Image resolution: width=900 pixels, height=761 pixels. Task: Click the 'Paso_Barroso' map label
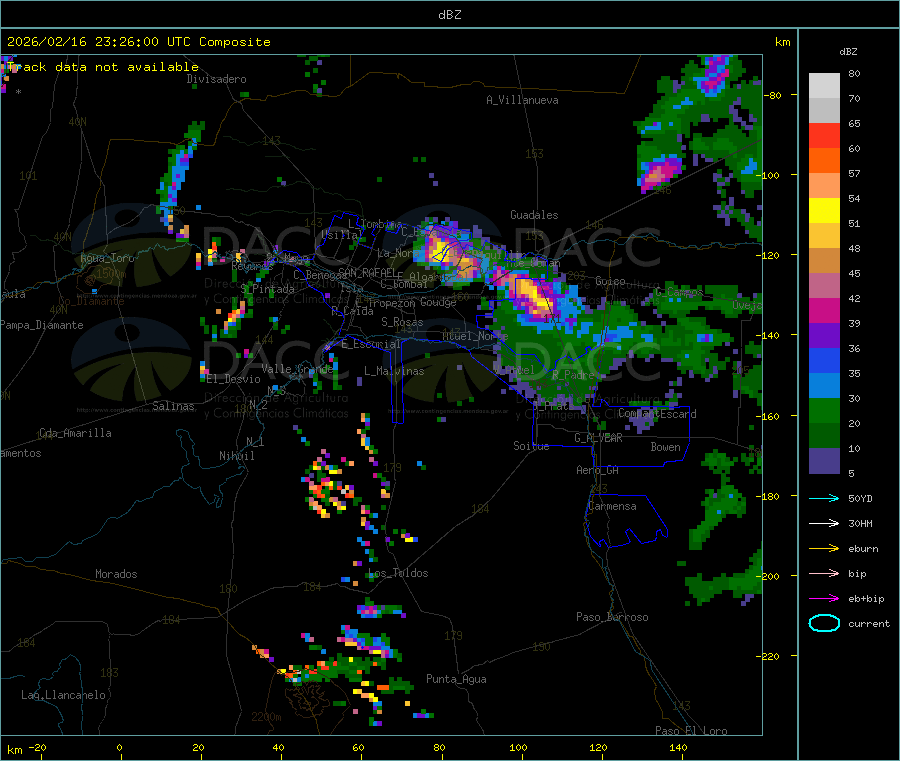pyautogui.click(x=612, y=617)
